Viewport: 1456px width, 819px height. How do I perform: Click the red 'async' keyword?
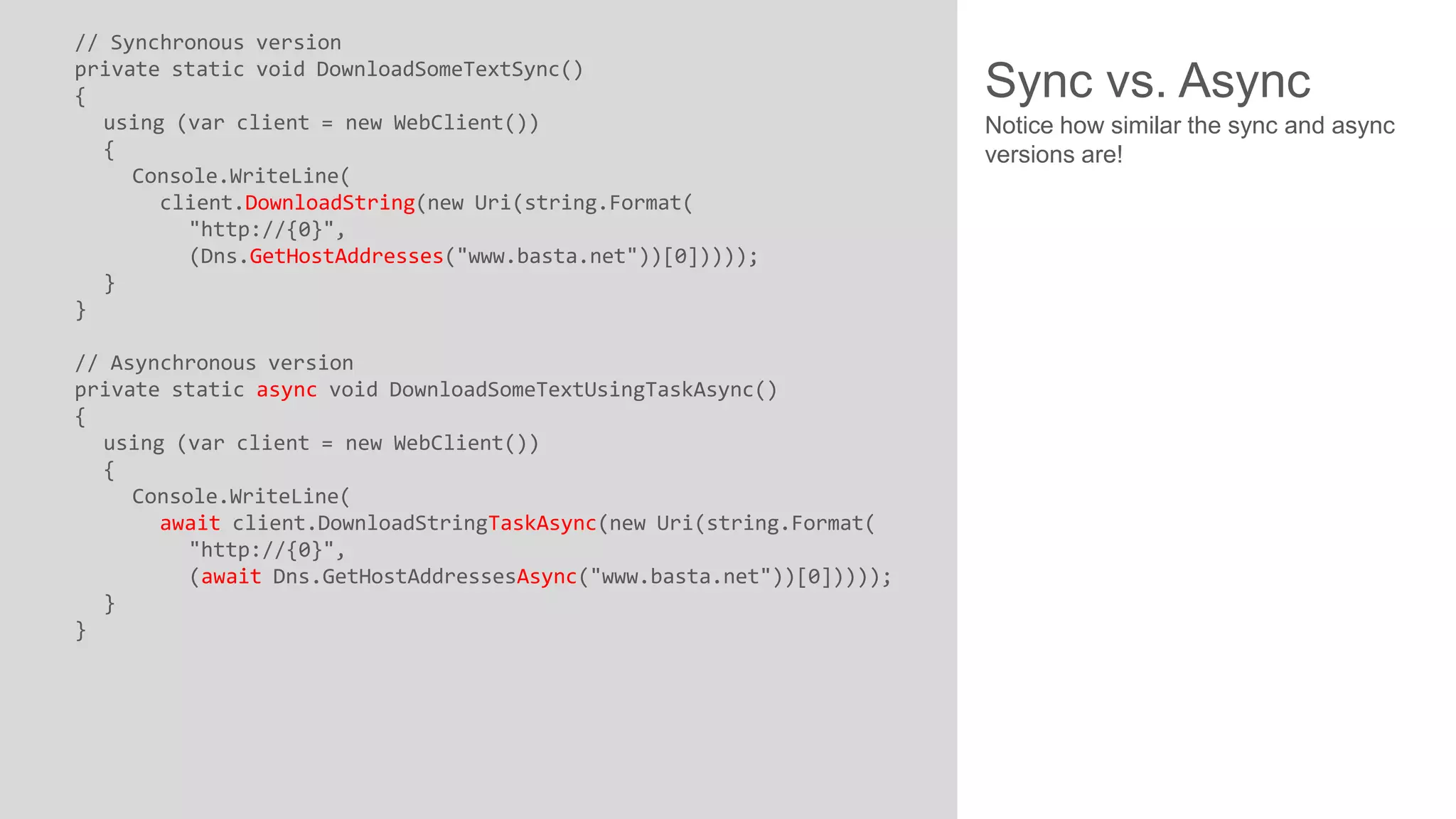click(286, 390)
